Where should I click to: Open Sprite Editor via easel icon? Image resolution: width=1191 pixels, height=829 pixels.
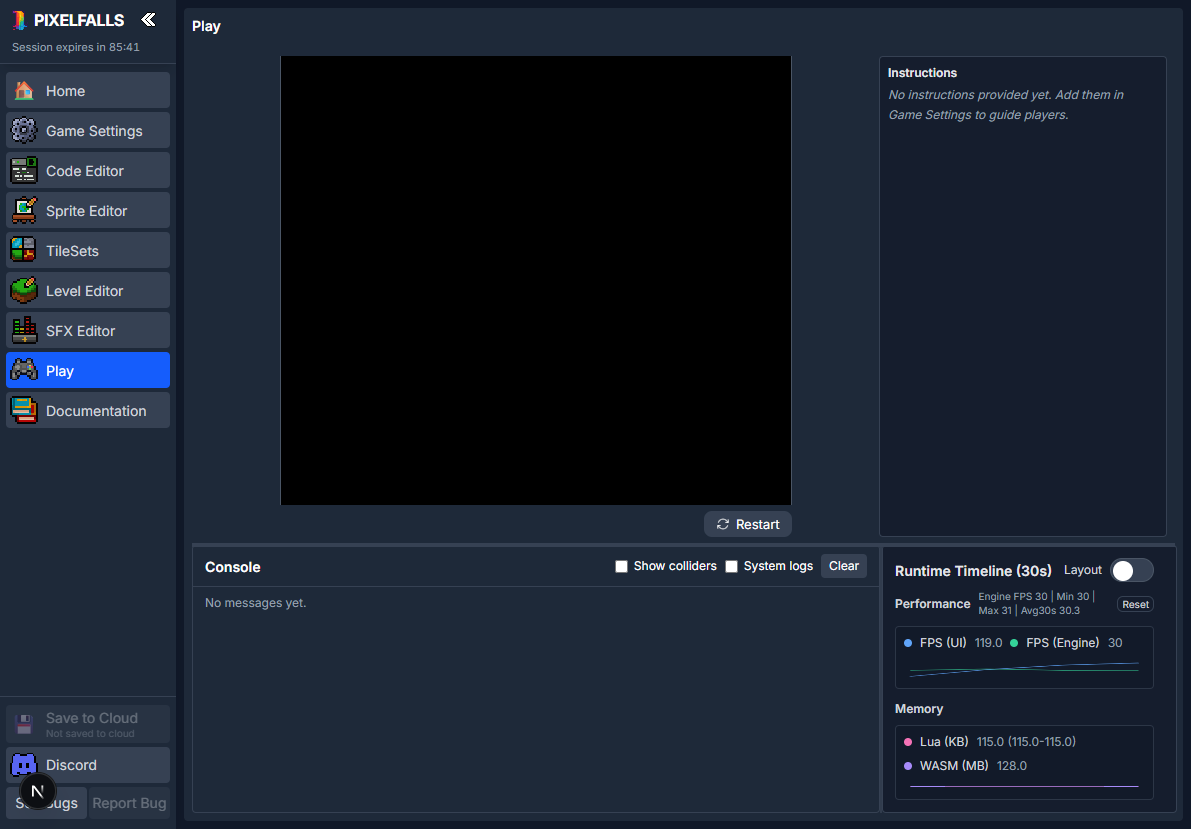tap(24, 210)
